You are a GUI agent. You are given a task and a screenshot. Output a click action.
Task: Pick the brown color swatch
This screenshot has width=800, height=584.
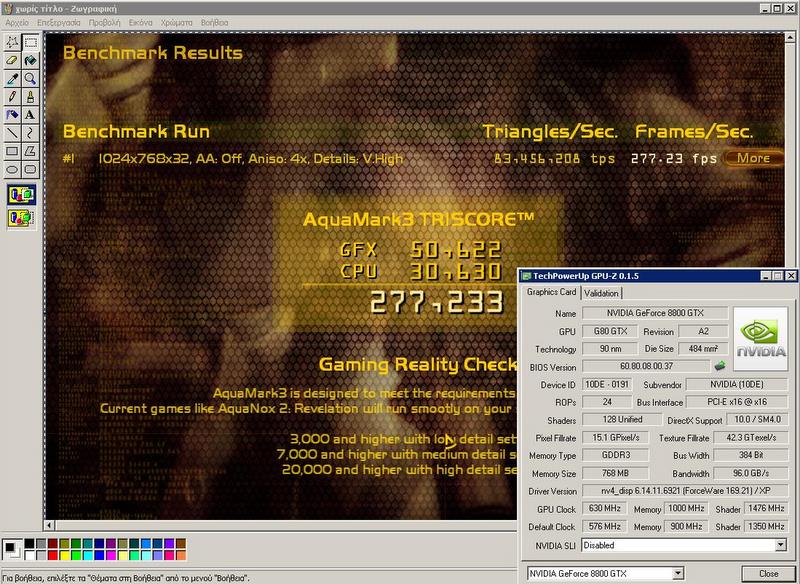(x=181, y=543)
